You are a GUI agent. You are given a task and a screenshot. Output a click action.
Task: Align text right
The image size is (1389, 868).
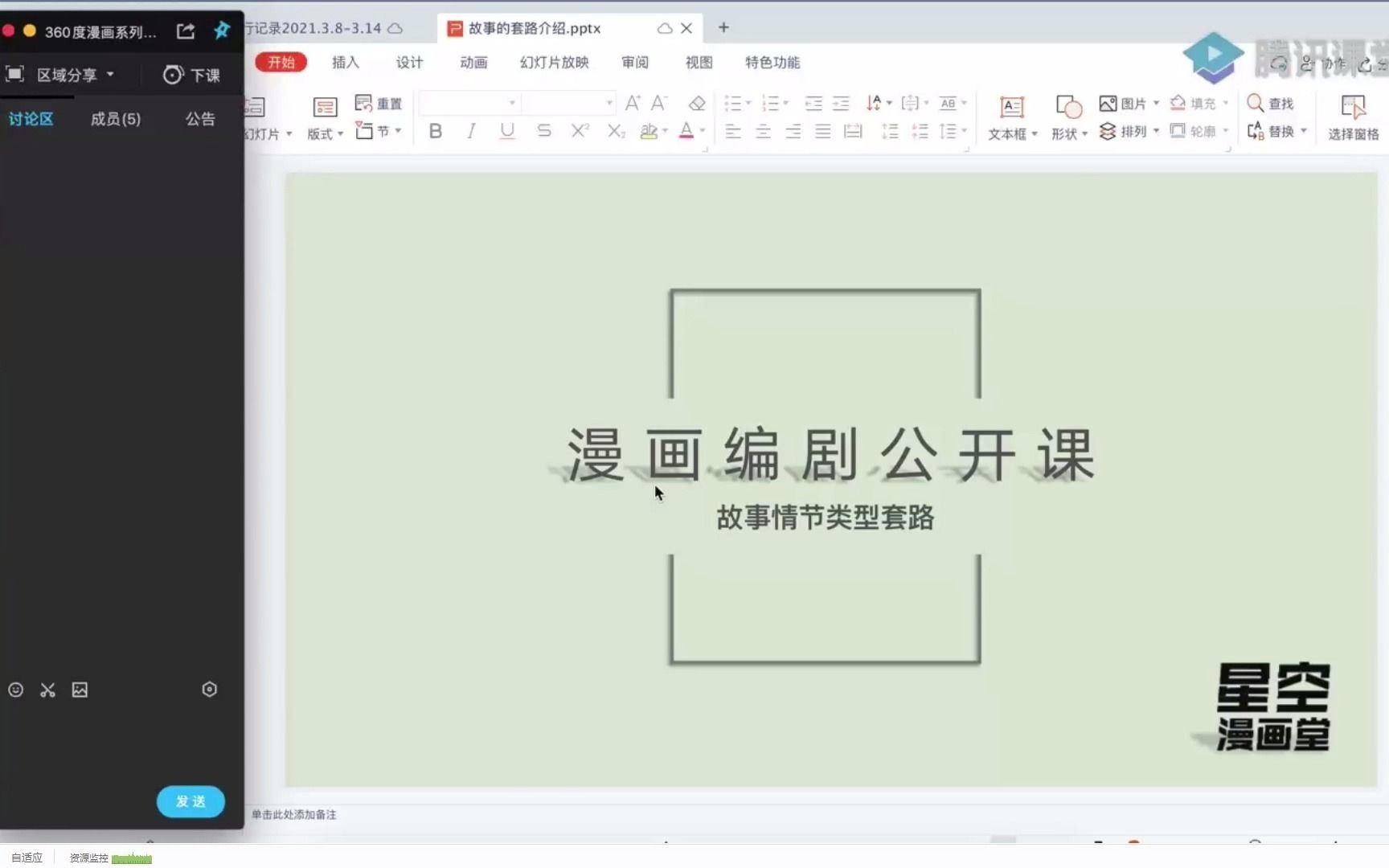(793, 131)
